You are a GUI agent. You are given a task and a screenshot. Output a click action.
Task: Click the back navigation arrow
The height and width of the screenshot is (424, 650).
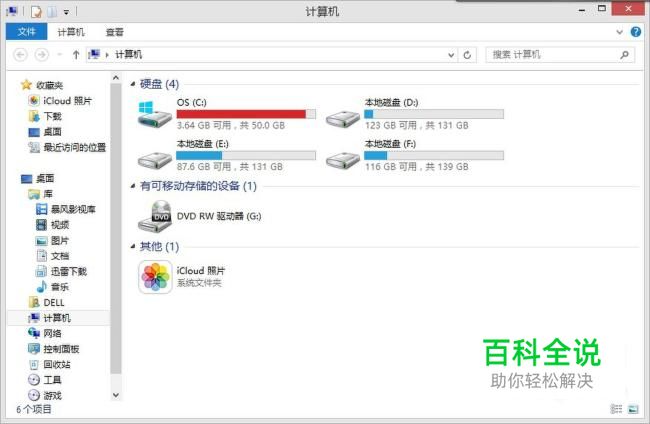point(21,55)
